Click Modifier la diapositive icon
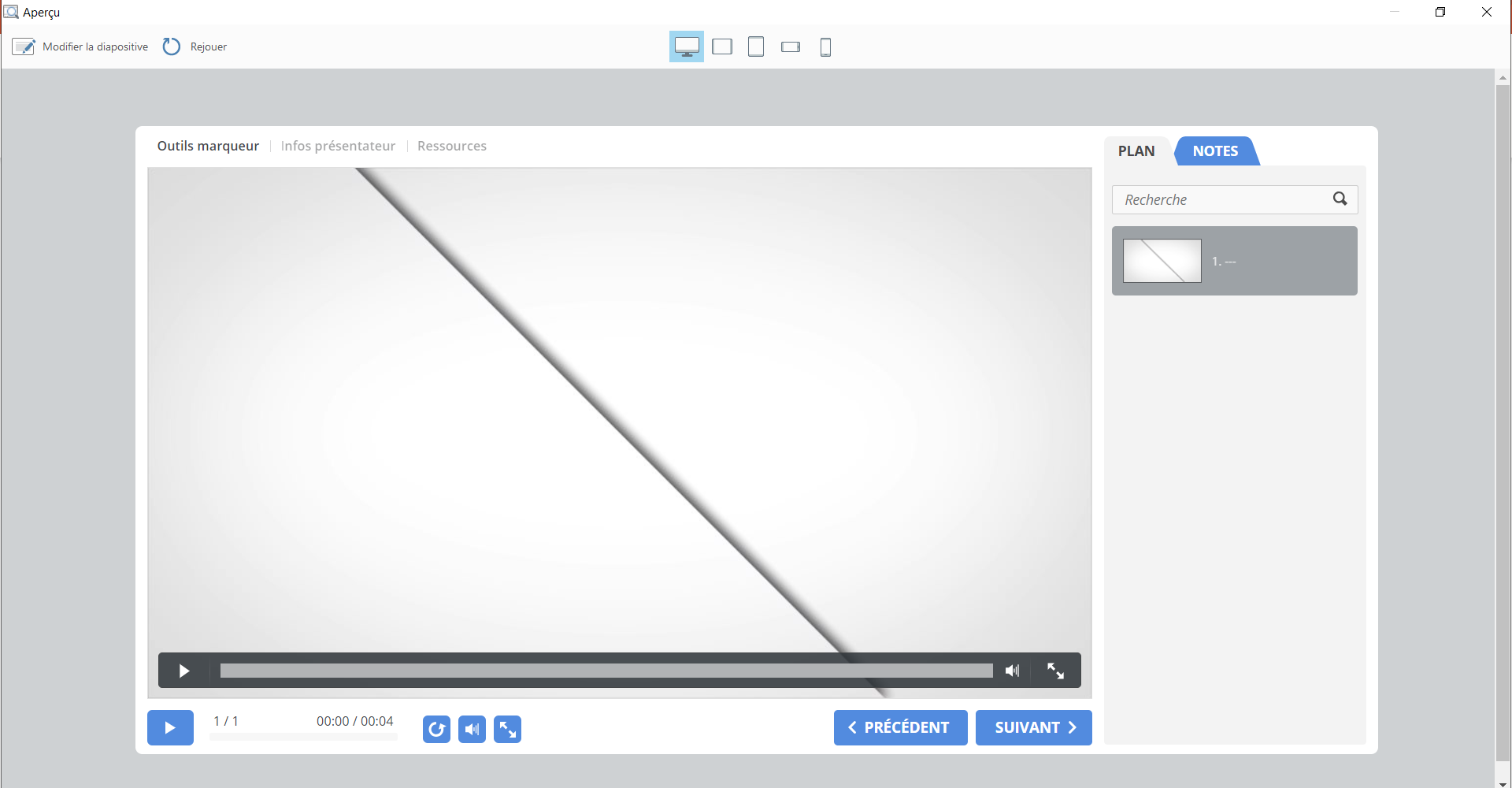The height and width of the screenshot is (788, 1512). coord(24,46)
